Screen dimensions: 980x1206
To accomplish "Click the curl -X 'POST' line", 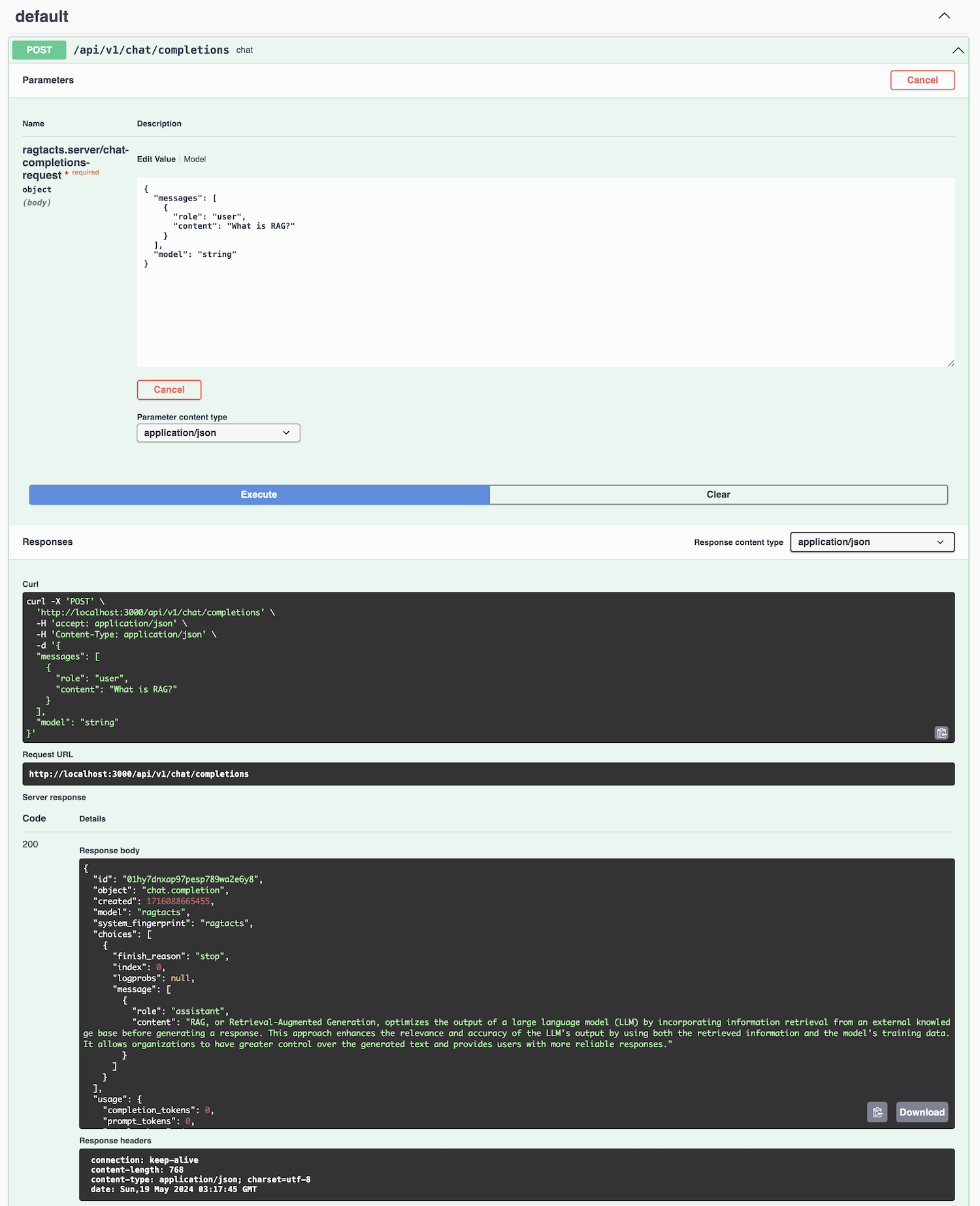I will point(65,601).
